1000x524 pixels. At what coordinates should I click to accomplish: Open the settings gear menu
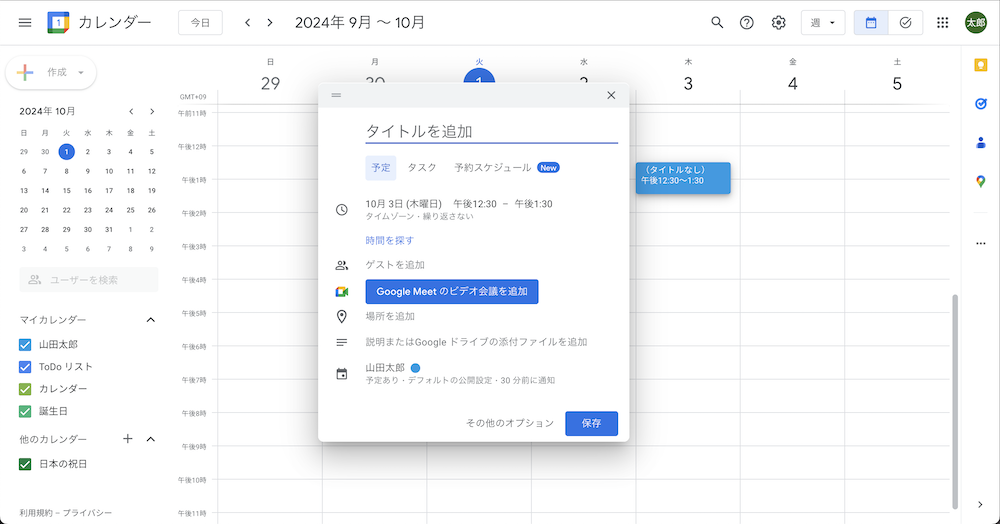778,22
